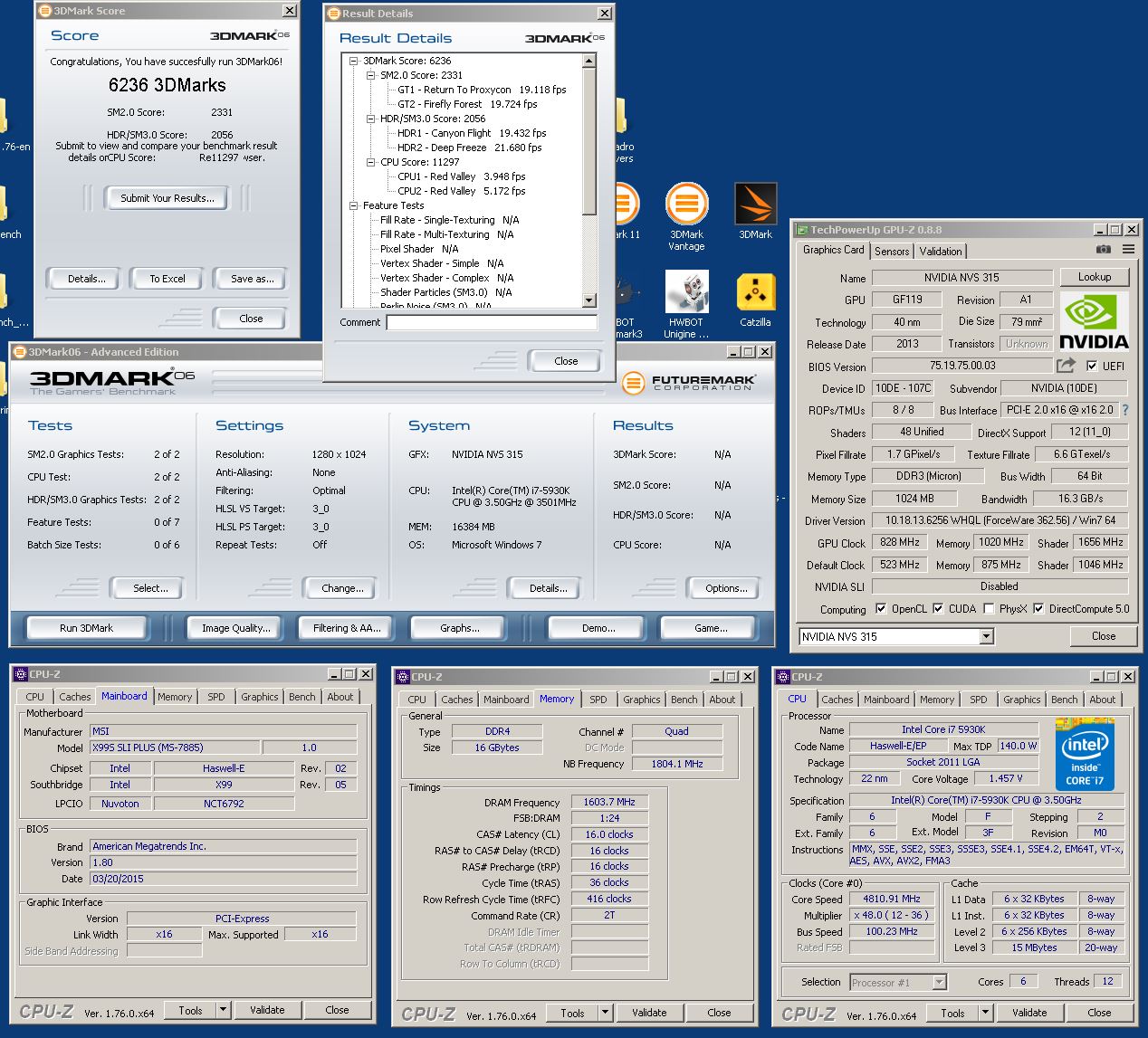Click the GPU-Z title bar app icon
The height and width of the screenshot is (1038, 1148).
(801, 230)
